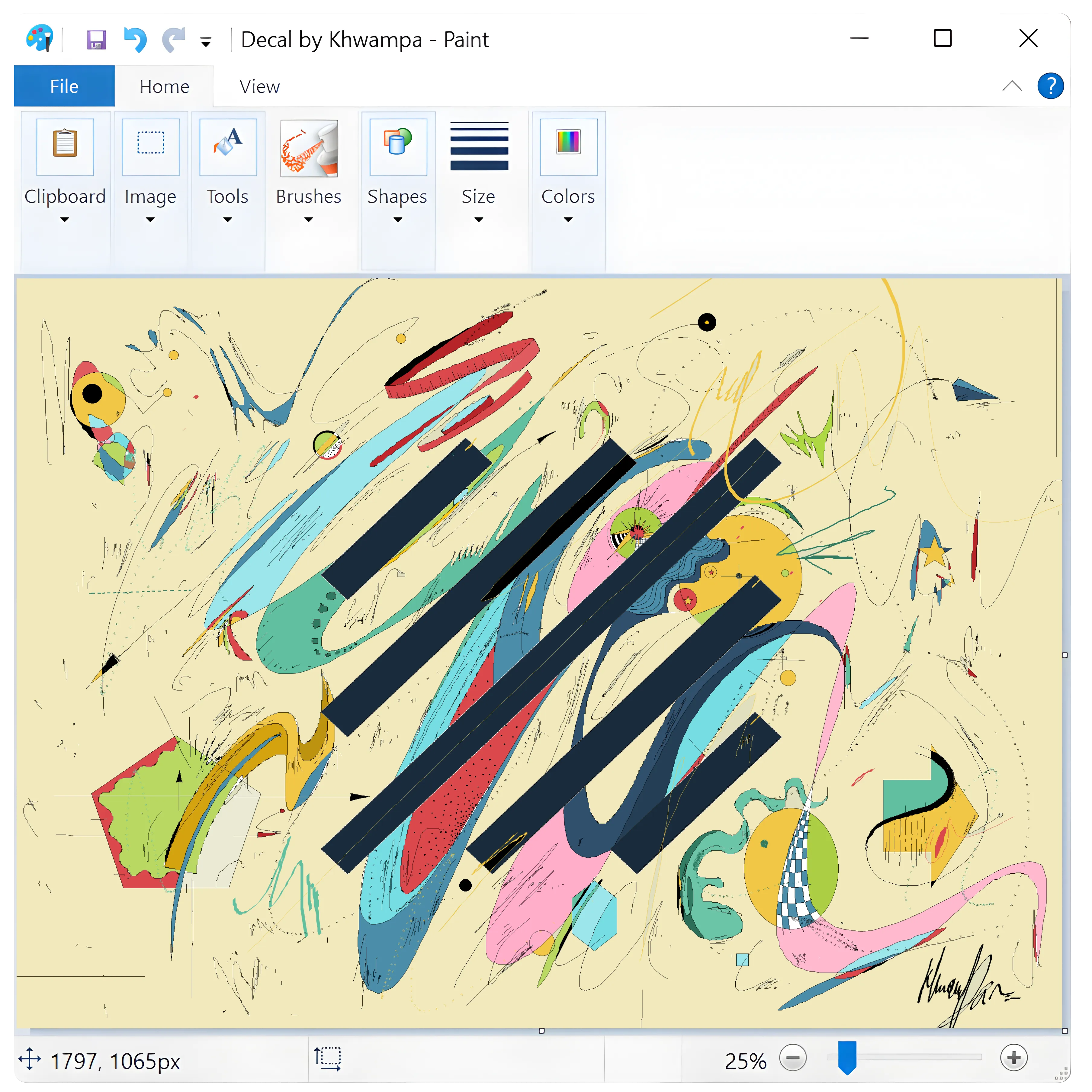Screen dimensions: 1092x1092
Task: Click the Redo arrow icon
Action: tap(174, 40)
